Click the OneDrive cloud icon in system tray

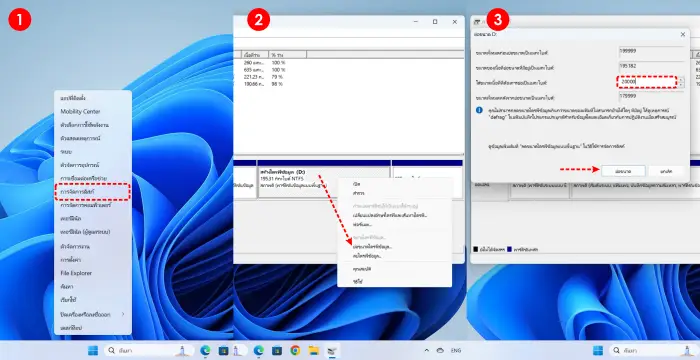[441, 351]
